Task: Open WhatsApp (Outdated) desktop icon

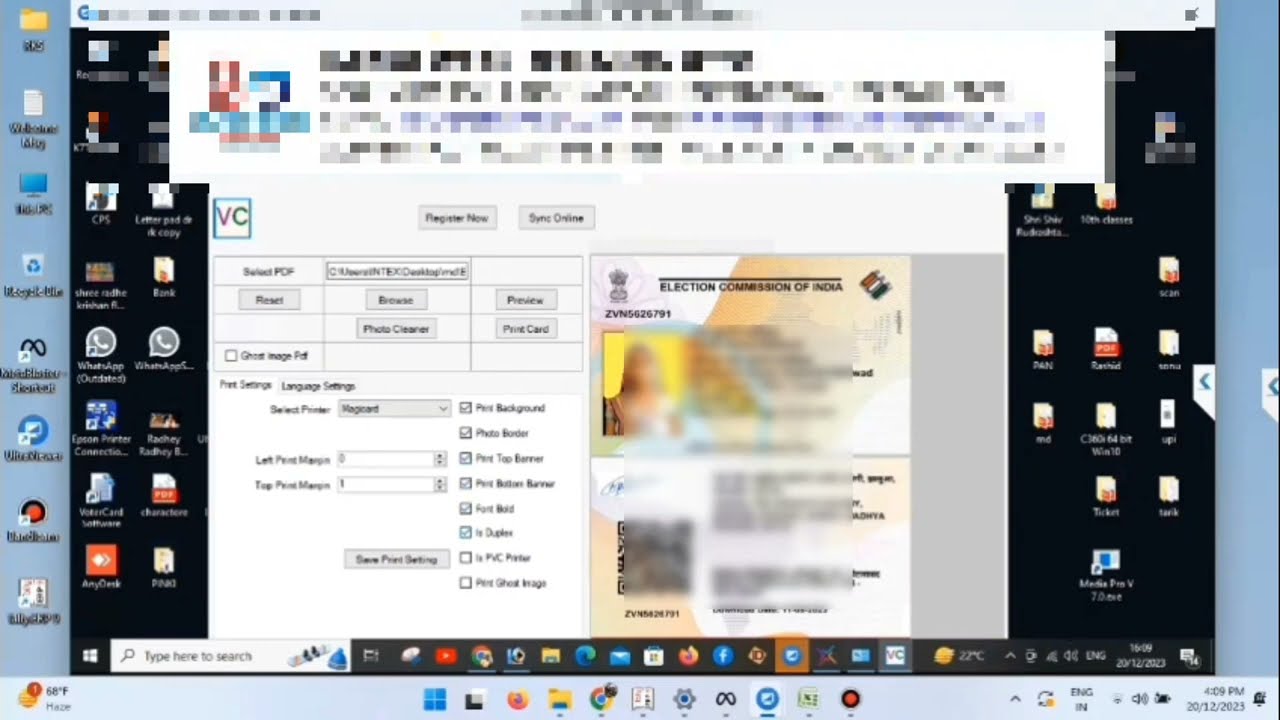Action: 101,356
